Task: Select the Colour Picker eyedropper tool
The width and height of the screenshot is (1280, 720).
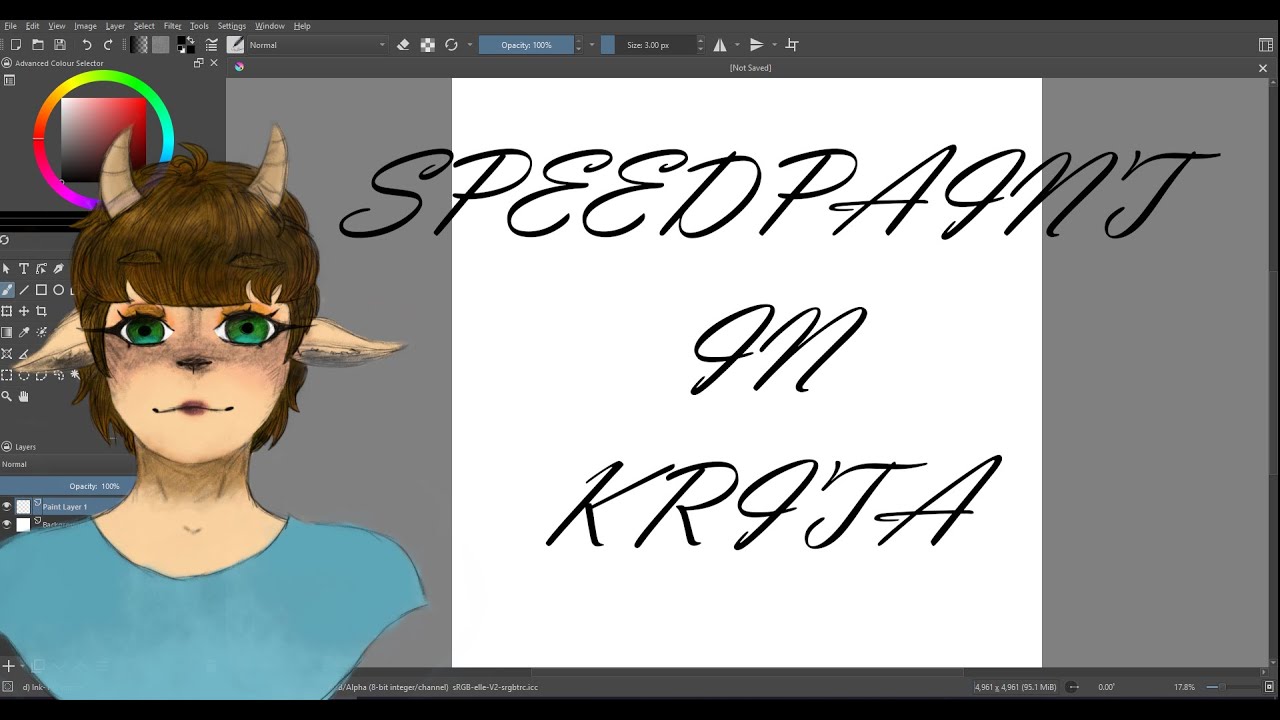Action: click(24, 332)
